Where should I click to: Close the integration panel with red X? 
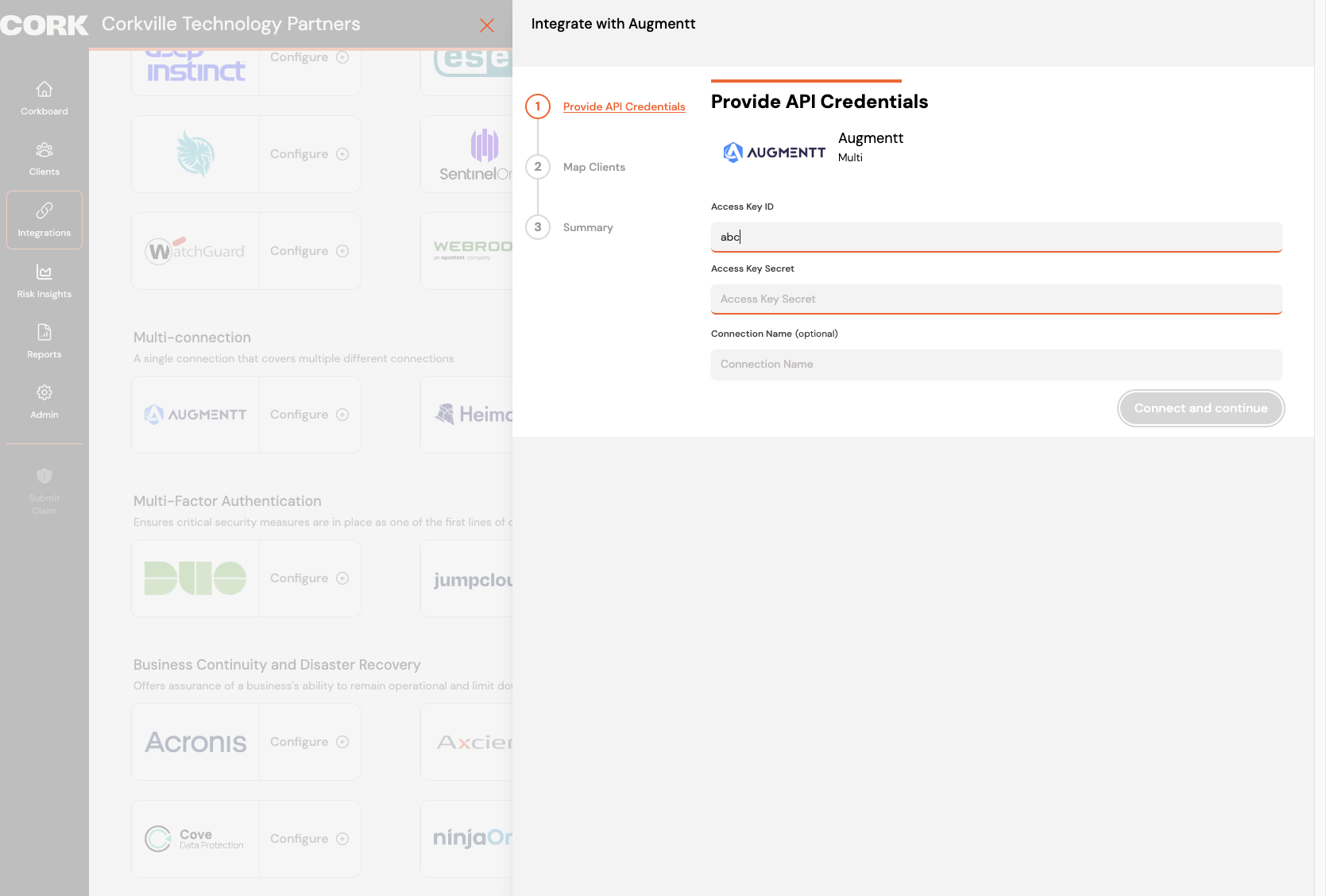point(487,25)
